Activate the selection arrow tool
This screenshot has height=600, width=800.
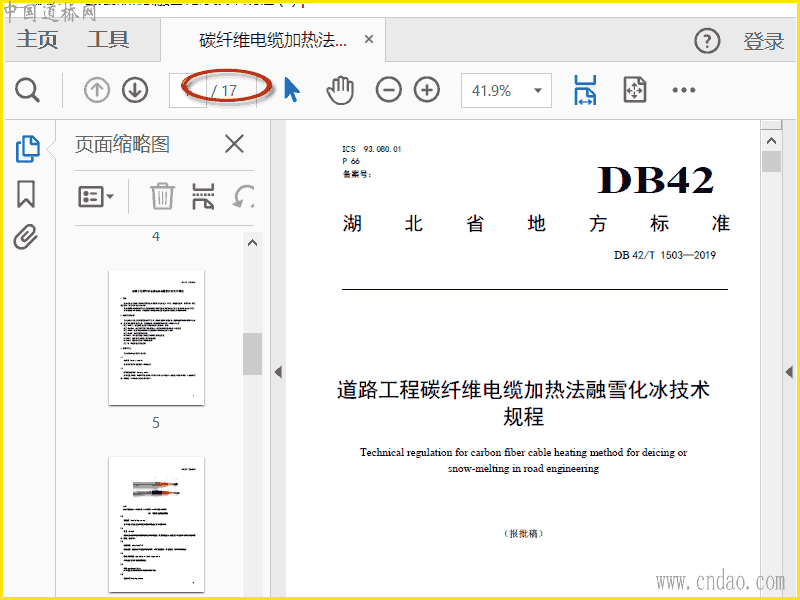click(x=291, y=90)
